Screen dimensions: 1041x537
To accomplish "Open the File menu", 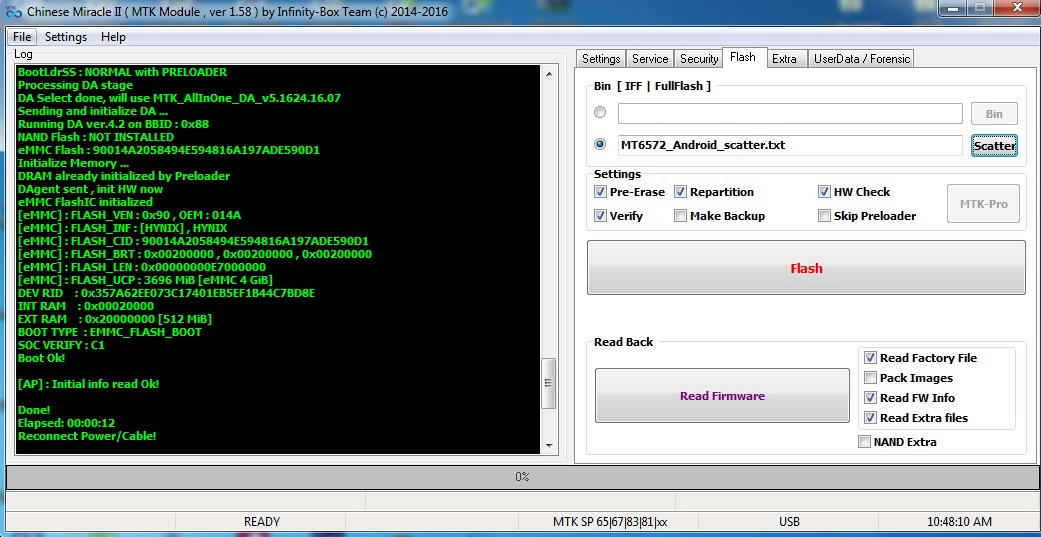I will tap(22, 37).
